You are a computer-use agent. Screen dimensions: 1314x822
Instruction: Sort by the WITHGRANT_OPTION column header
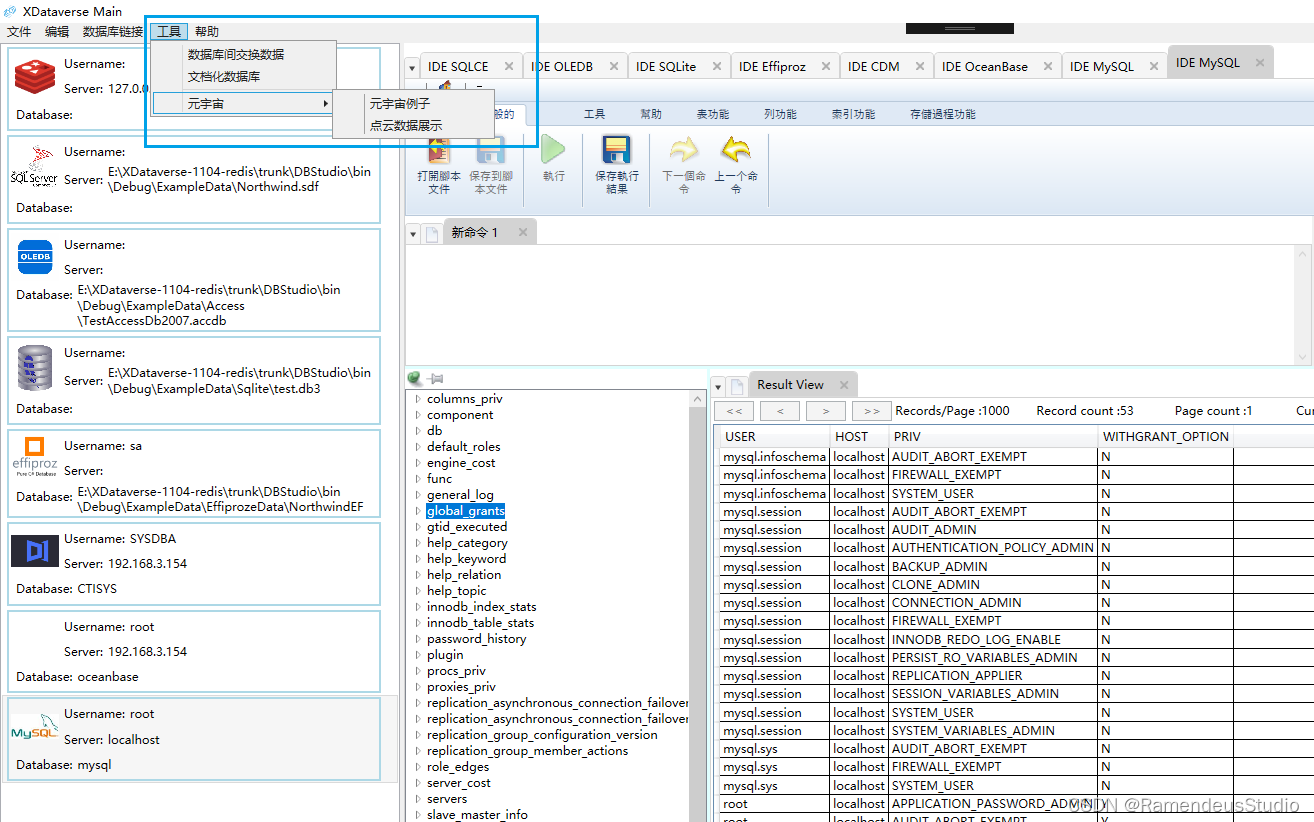(1165, 437)
